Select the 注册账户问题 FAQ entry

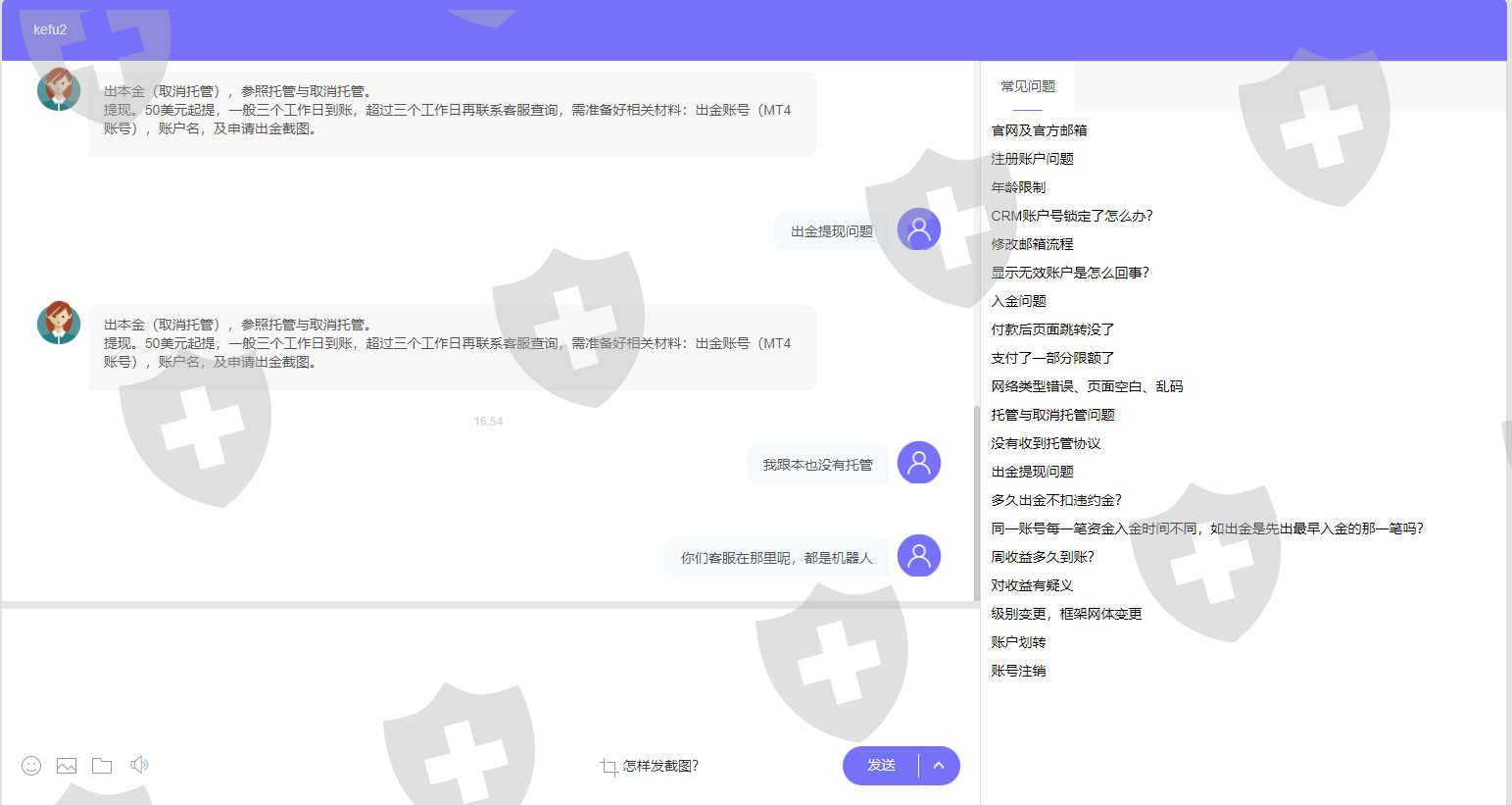tap(1032, 159)
